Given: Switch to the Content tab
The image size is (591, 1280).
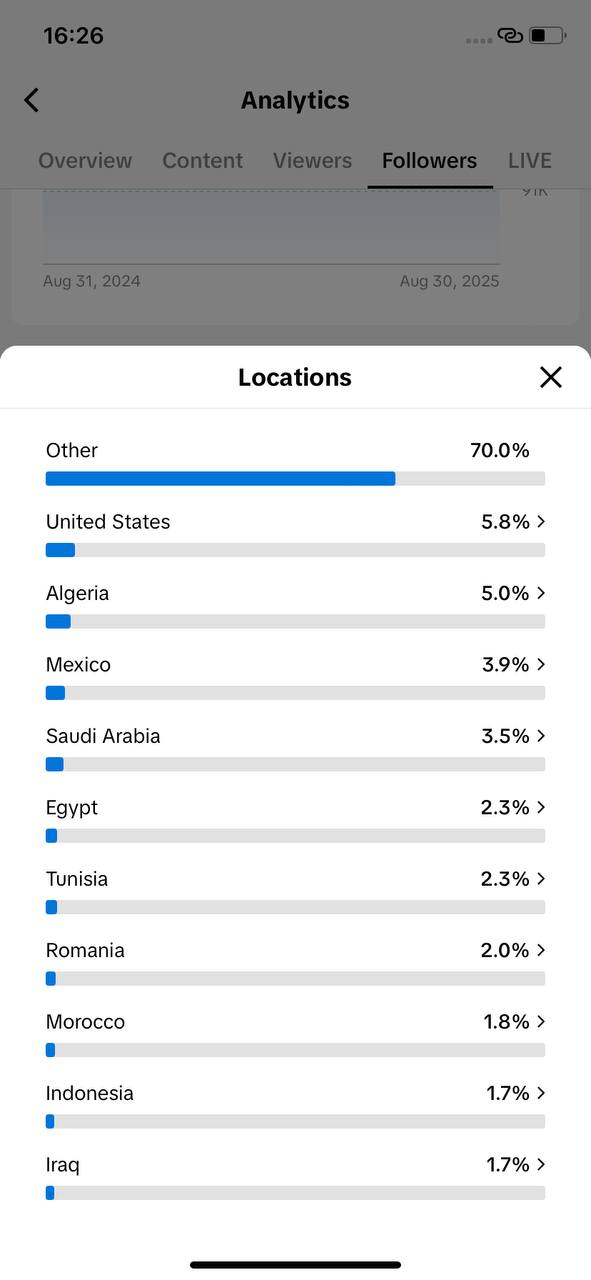Looking at the screenshot, I should point(203,161).
